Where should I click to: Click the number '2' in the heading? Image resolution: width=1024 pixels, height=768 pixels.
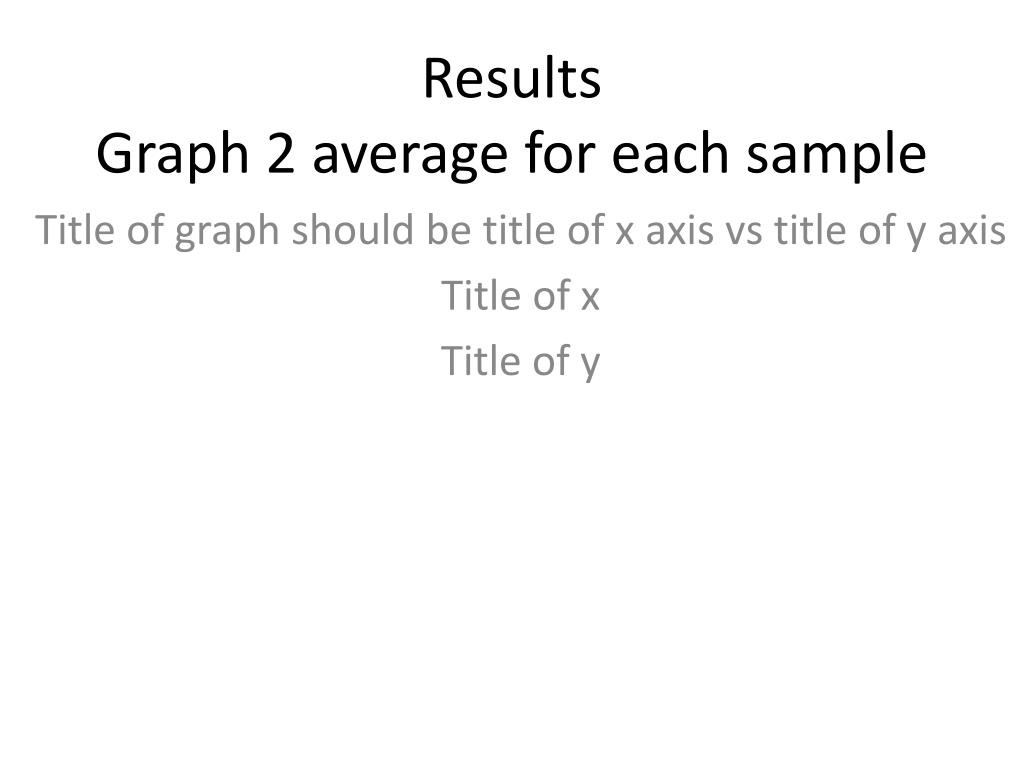point(281,153)
